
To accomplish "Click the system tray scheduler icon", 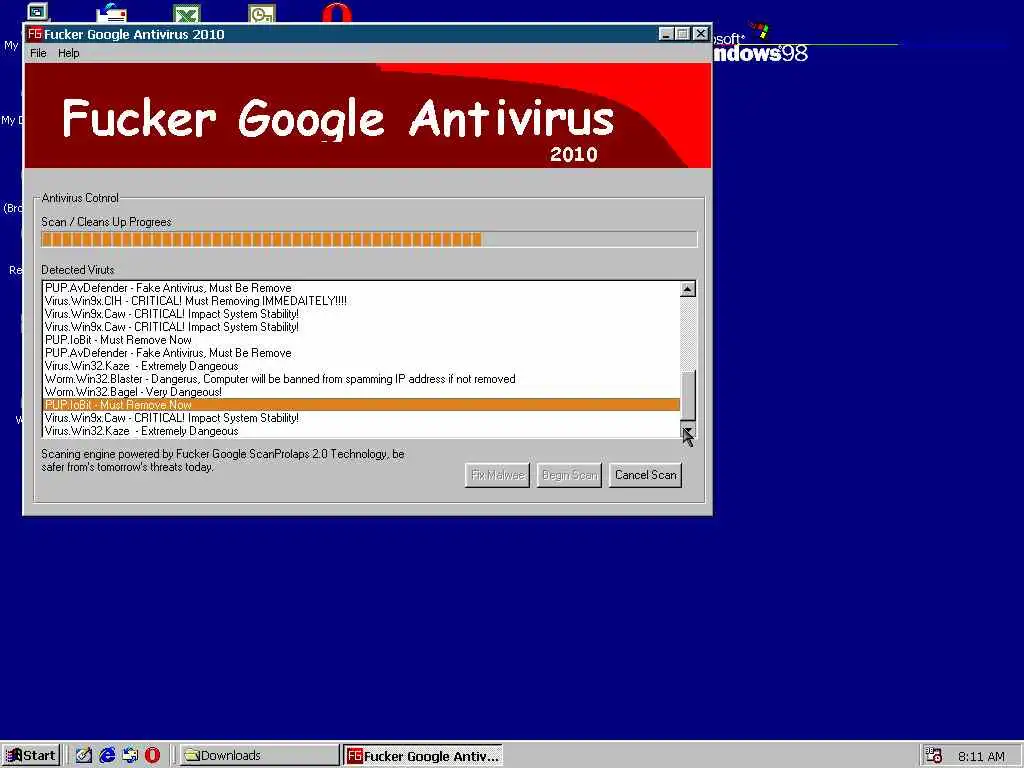I will pyautogui.click(x=934, y=756).
